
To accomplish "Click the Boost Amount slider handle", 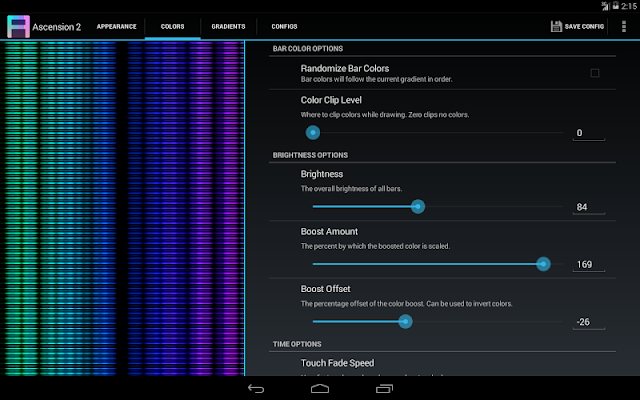I will click(x=543, y=264).
